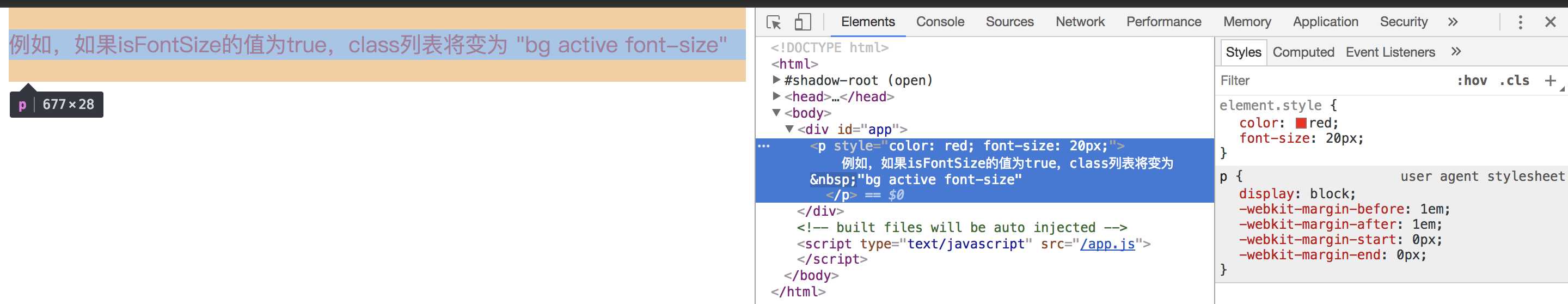Image resolution: width=1568 pixels, height=304 pixels.
Task: Click the -webkit-margin-after declaration
Action: click(1340, 224)
